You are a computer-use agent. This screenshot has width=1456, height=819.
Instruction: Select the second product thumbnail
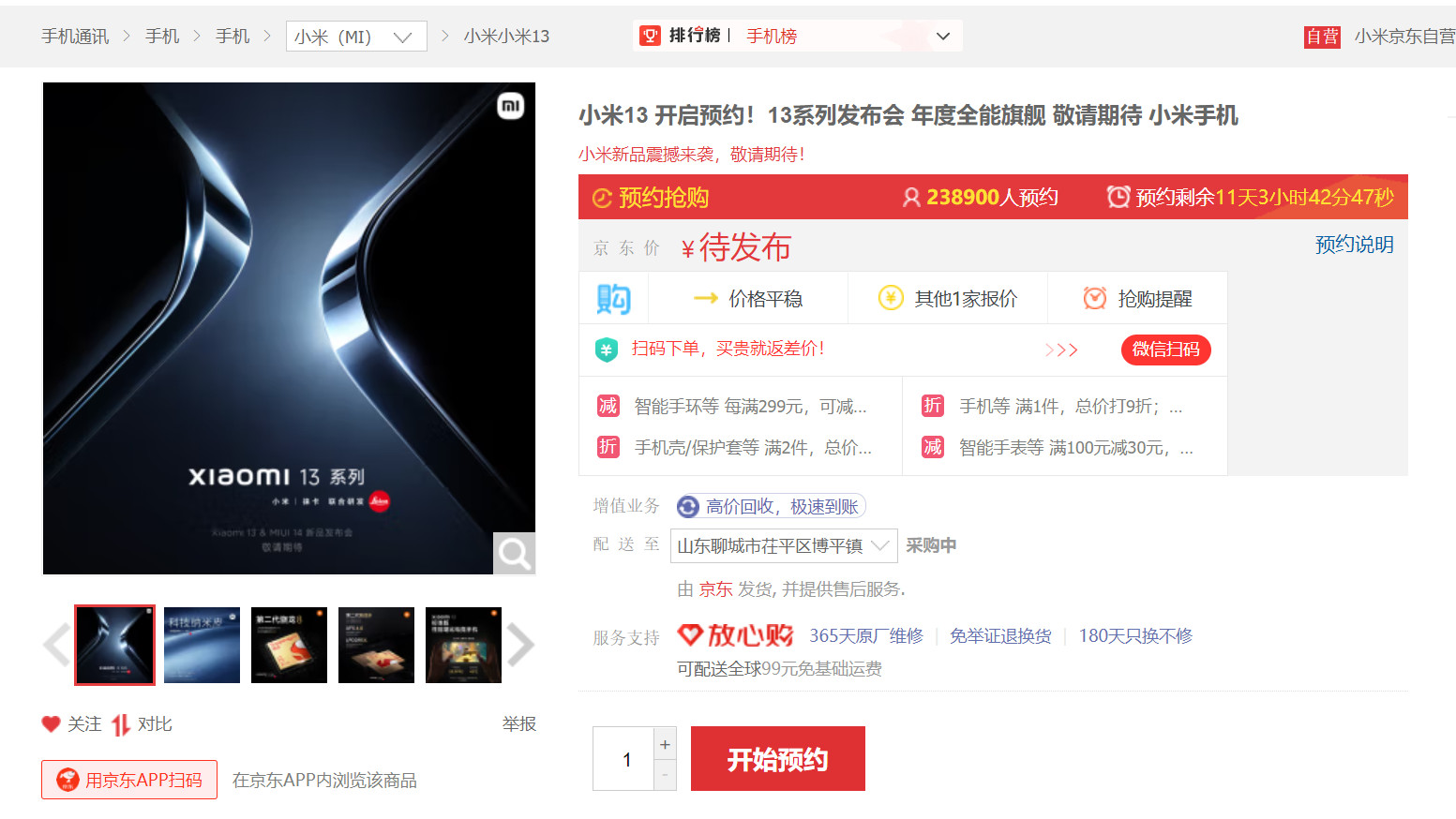tap(202, 645)
